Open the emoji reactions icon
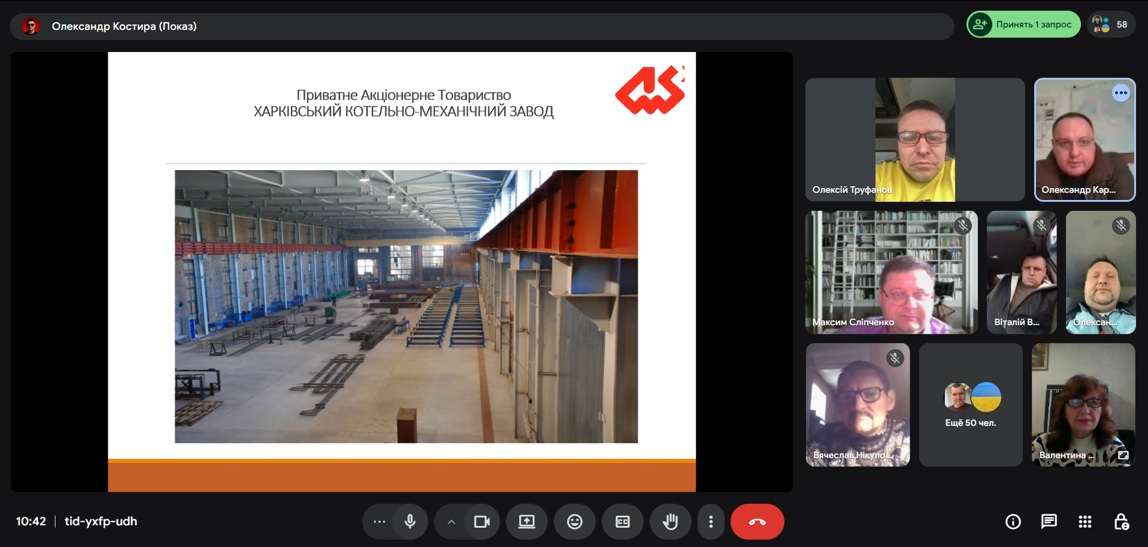 (574, 521)
